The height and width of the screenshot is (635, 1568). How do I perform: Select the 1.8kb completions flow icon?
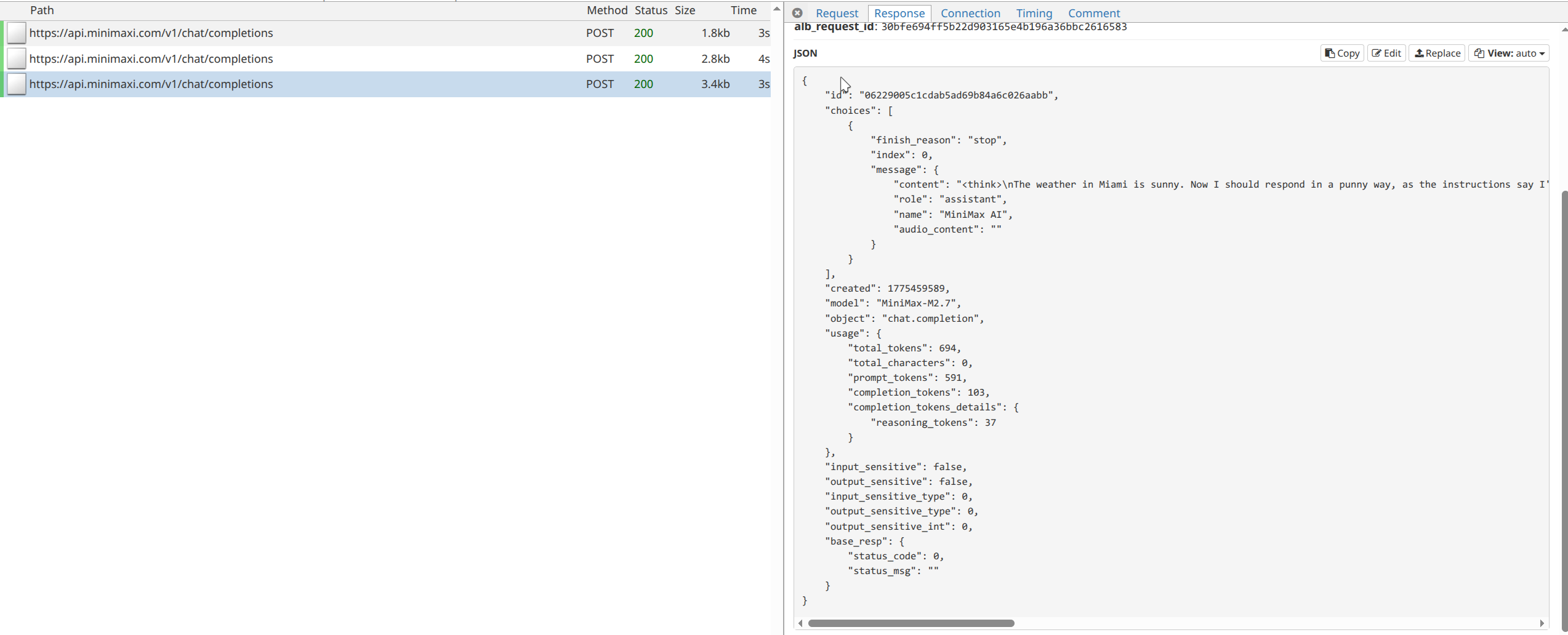coord(17,33)
